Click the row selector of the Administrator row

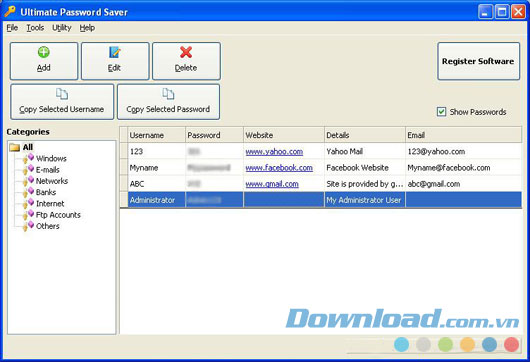(124, 200)
